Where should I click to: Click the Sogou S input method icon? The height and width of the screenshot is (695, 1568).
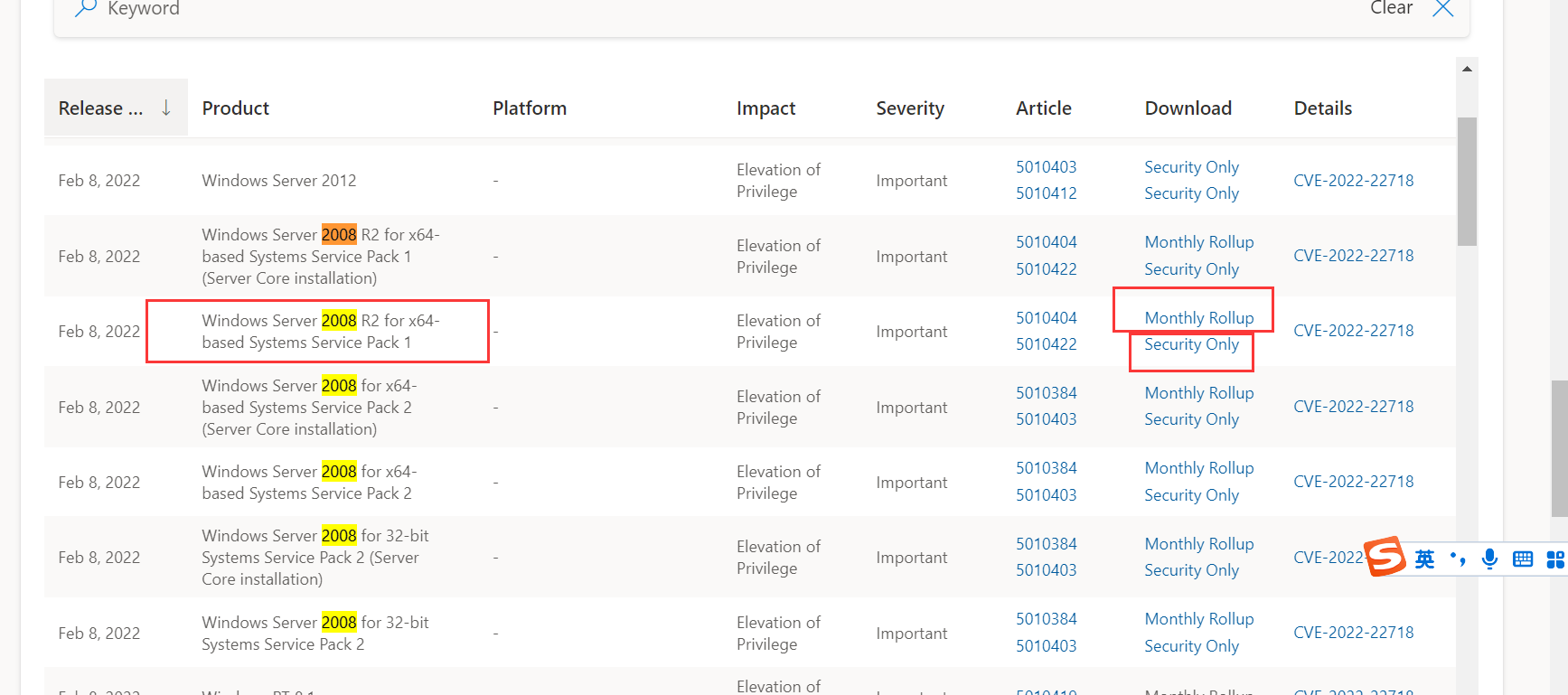[1385, 556]
